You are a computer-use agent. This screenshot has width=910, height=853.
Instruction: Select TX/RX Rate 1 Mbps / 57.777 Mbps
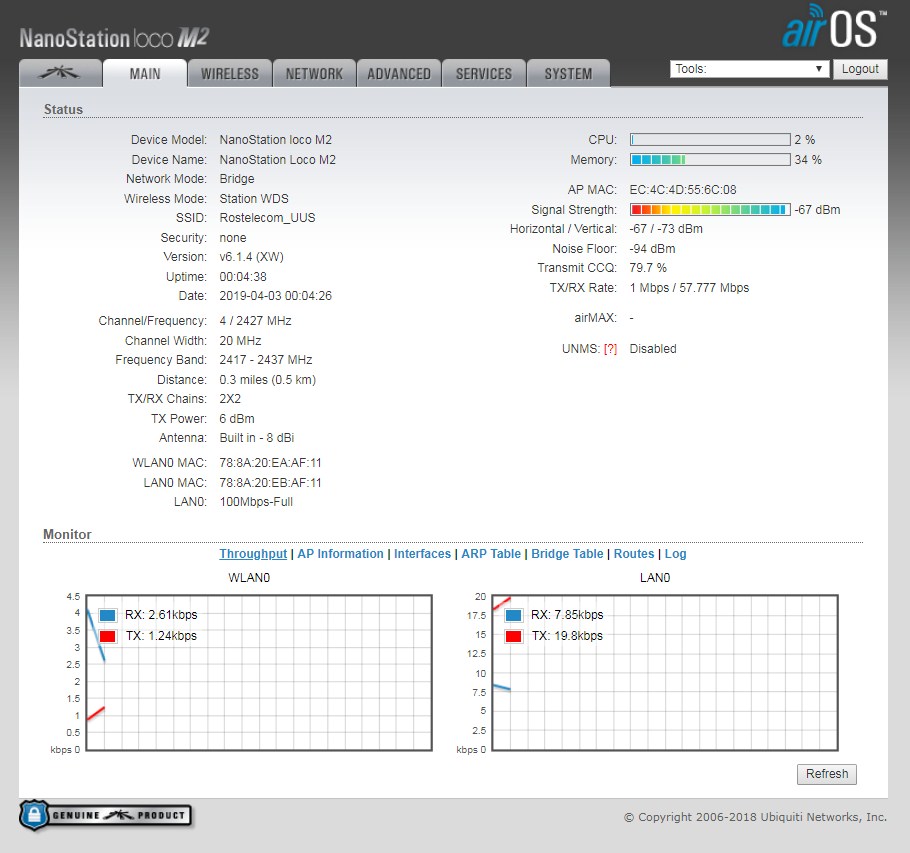689,288
